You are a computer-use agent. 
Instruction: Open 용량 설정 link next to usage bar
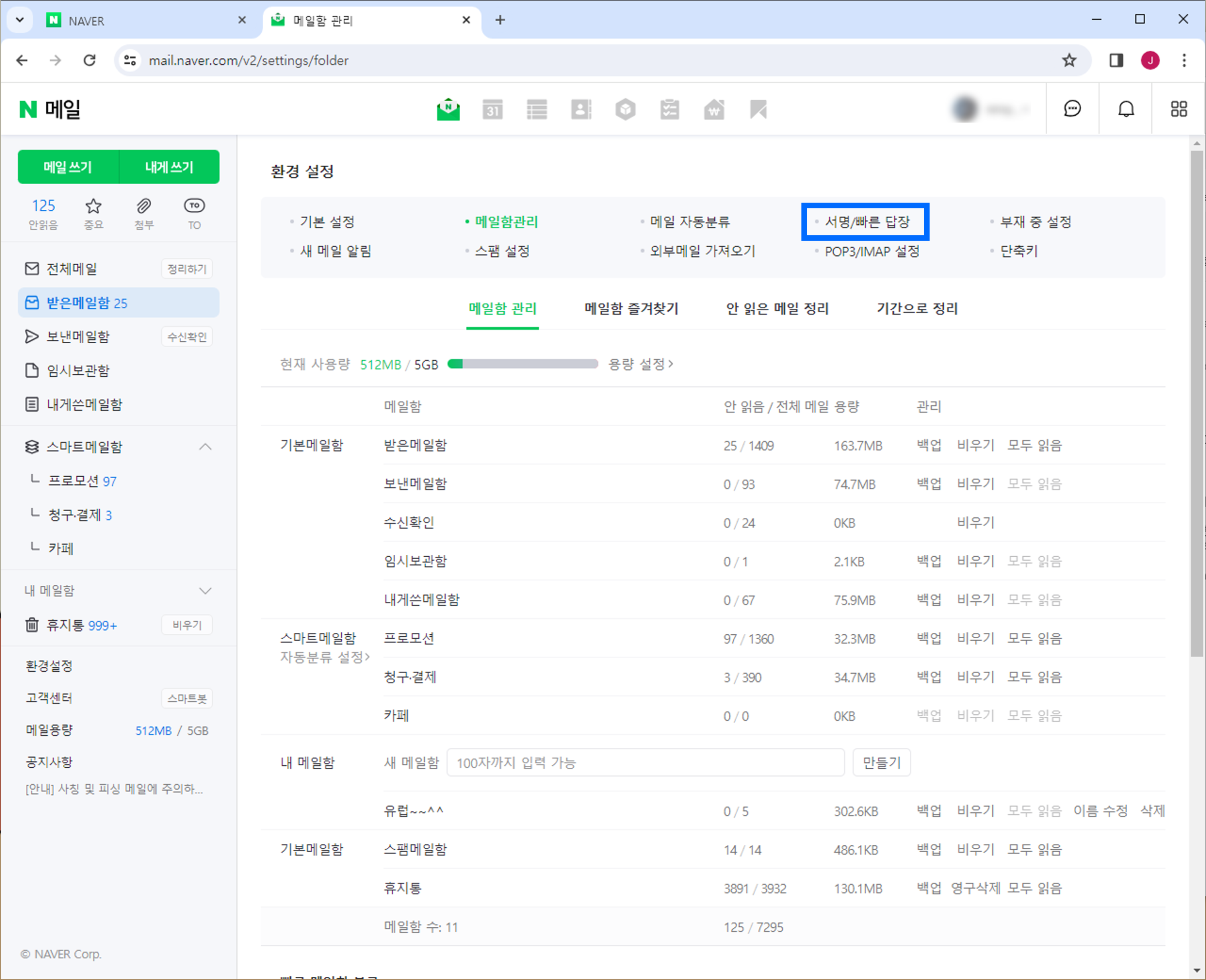[x=640, y=364]
